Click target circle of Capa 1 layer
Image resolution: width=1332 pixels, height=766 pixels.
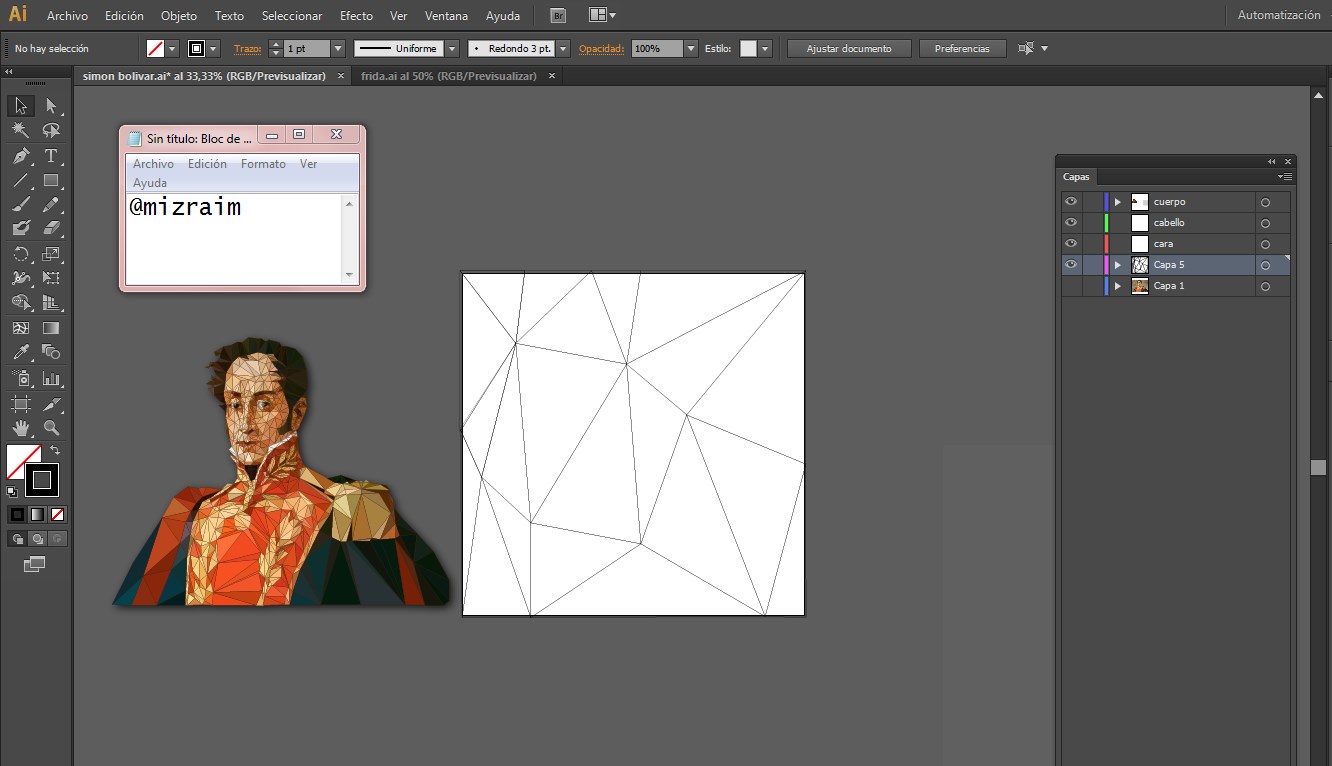pos(1265,287)
